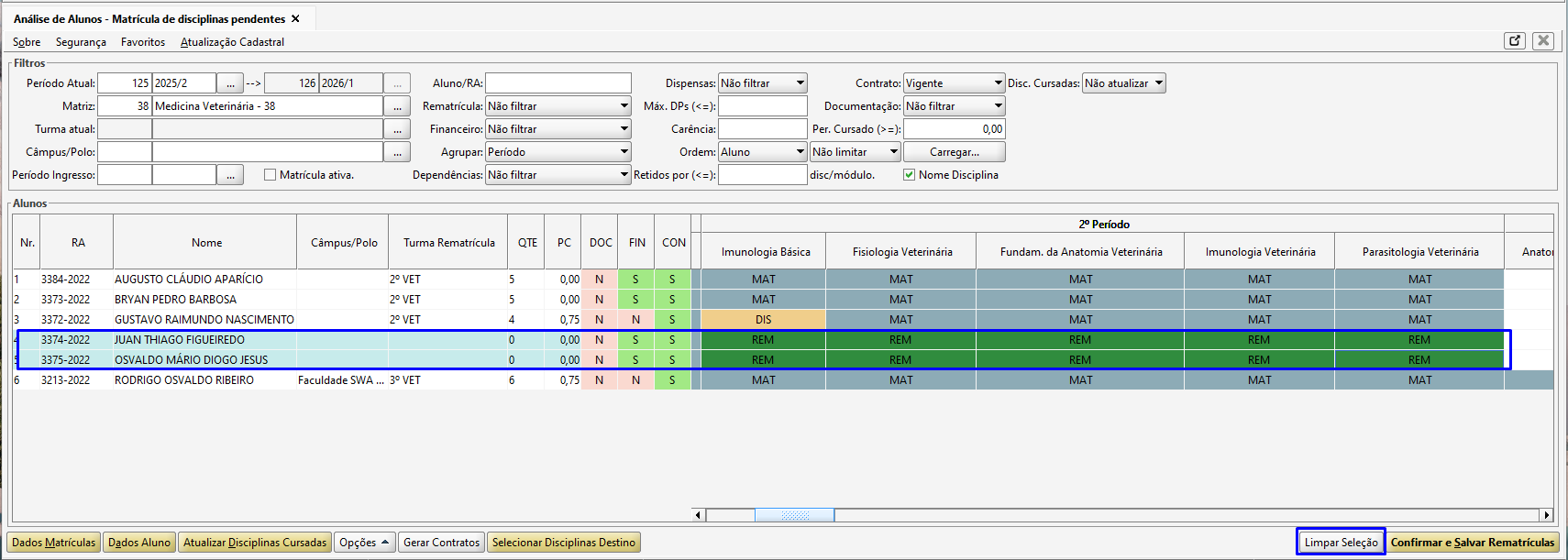The image size is (1568, 560).
Task: Select row GUSTAVO RAIMUNDO NASCIMENTO
Action: pos(783,320)
